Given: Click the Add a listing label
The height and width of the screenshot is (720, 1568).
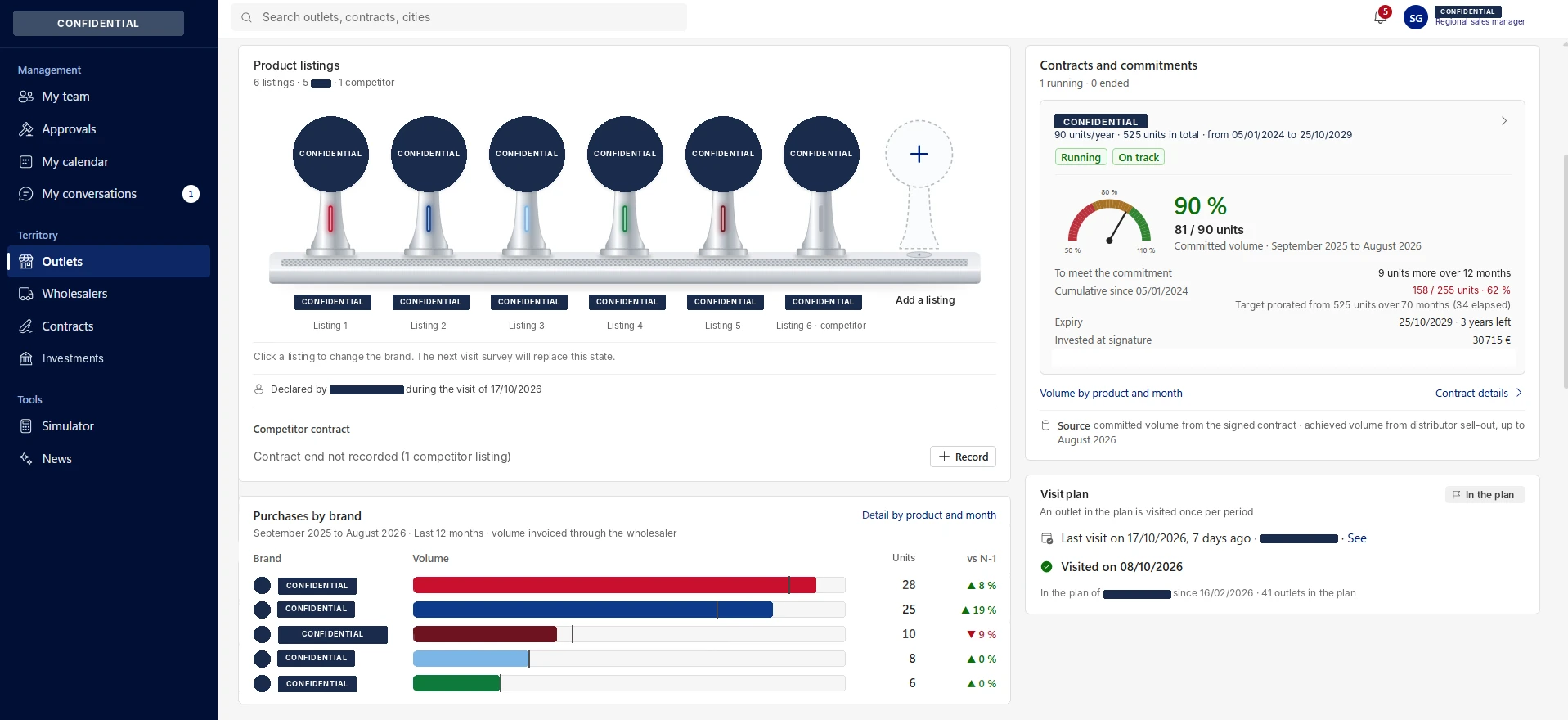Looking at the screenshot, I should pyautogui.click(x=925, y=300).
